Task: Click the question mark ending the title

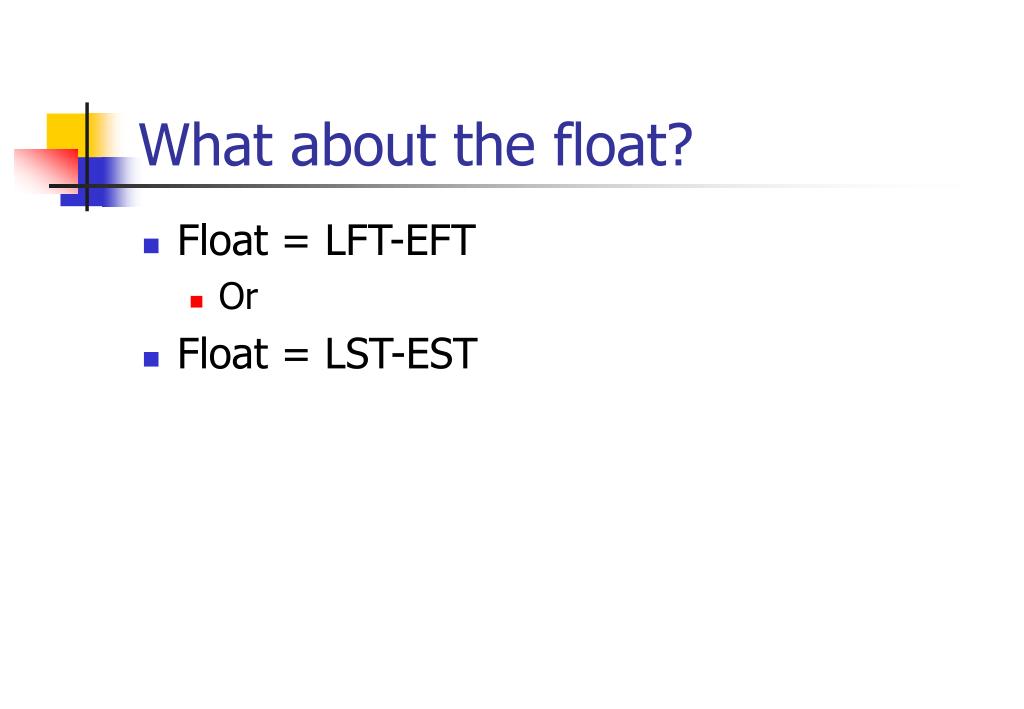Action: point(680,145)
